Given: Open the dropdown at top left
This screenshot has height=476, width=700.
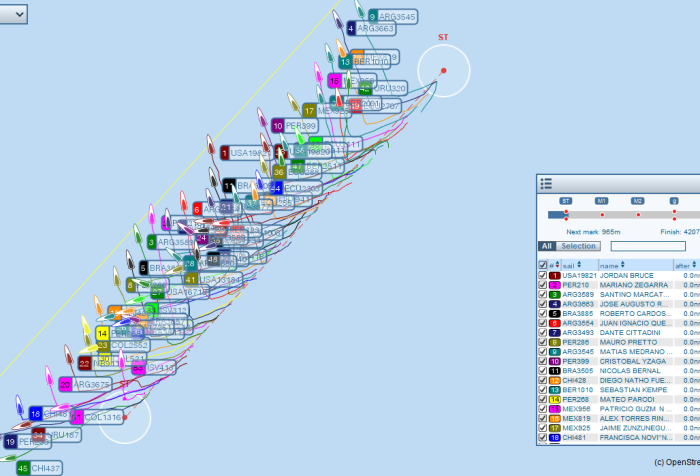Looking at the screenshot, I should 14,14.
